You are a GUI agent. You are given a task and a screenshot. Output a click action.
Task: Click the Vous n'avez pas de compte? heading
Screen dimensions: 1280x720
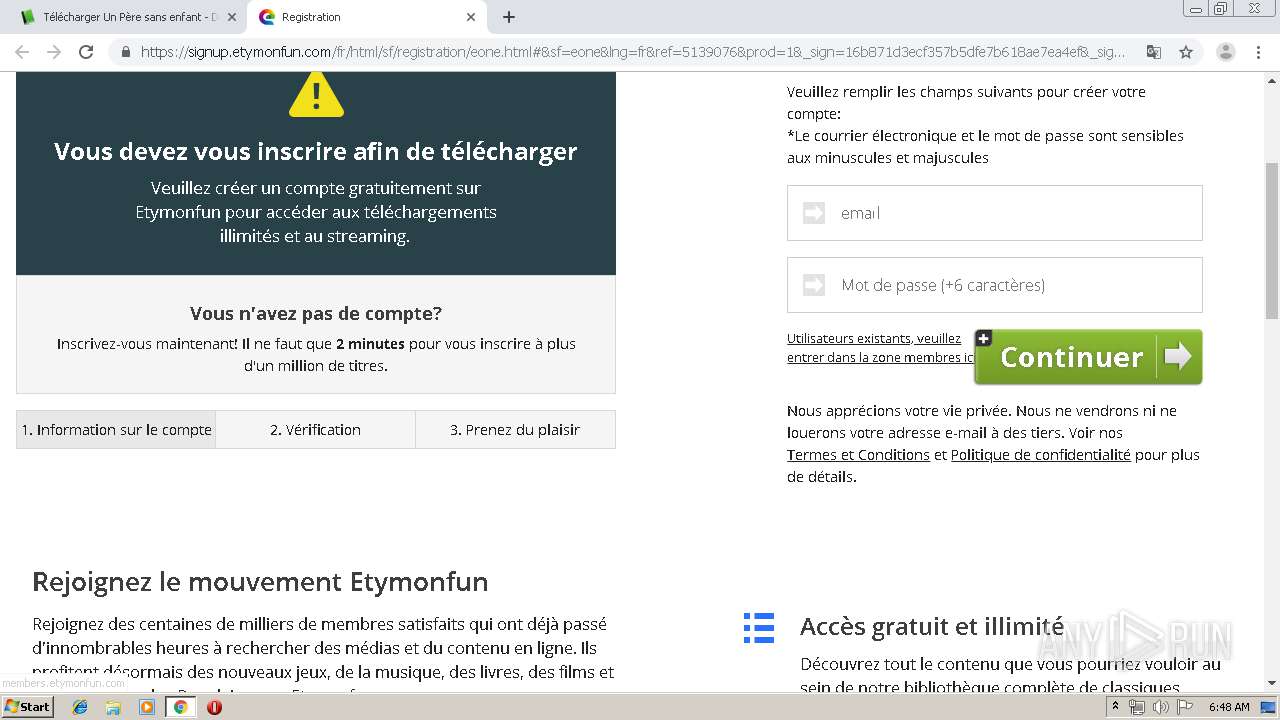[x=316, y=313]
